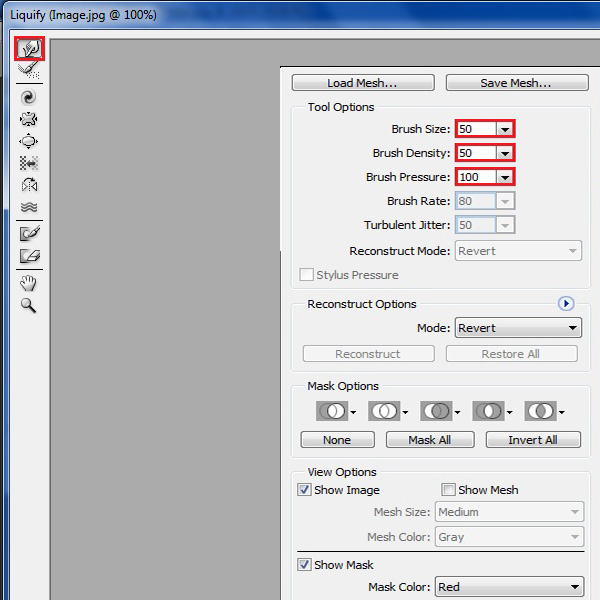This screenshot has width=600, height=600.
Task: Open Brush Pressure dropdown arrow
Action: coord(505,177)
